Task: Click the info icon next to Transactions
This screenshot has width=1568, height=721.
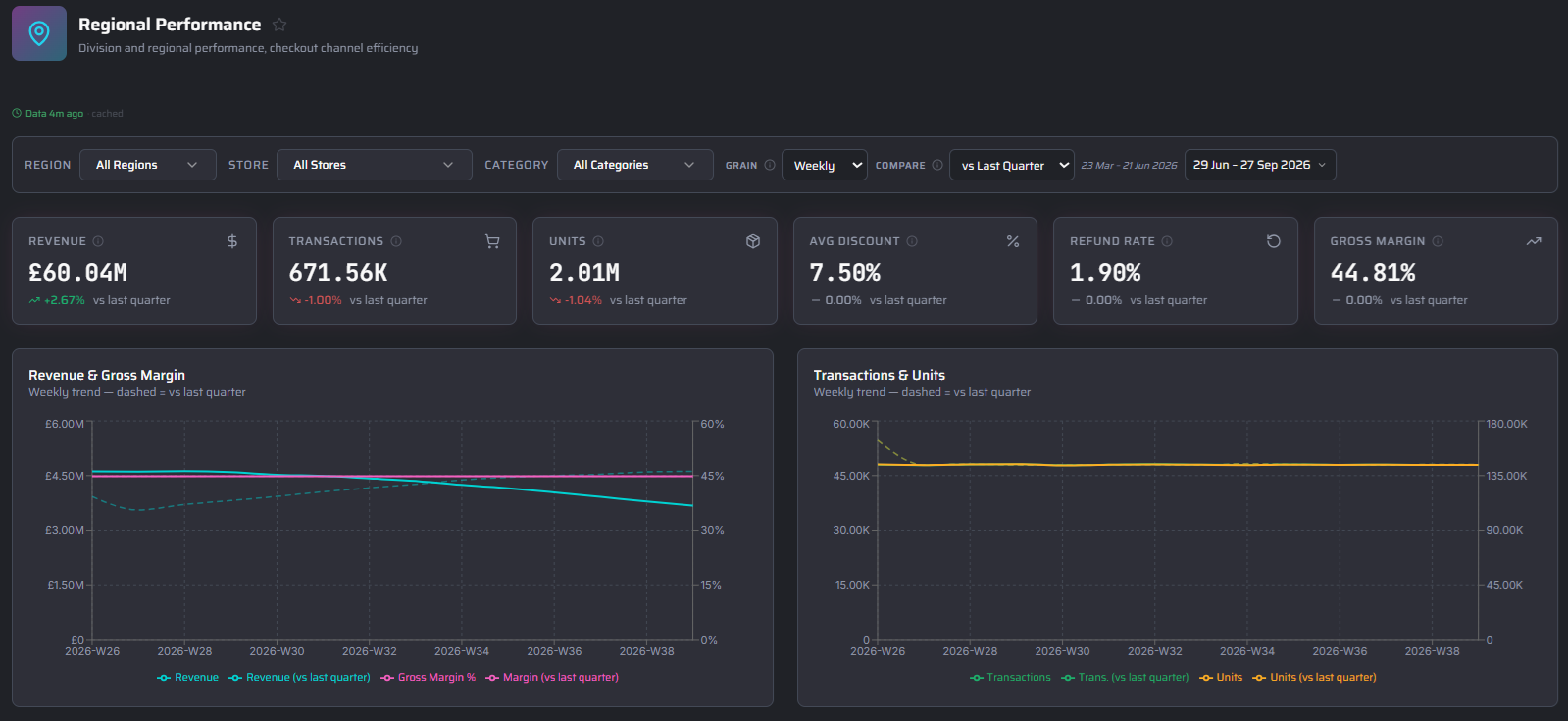Action: click(x=396, y=241)
